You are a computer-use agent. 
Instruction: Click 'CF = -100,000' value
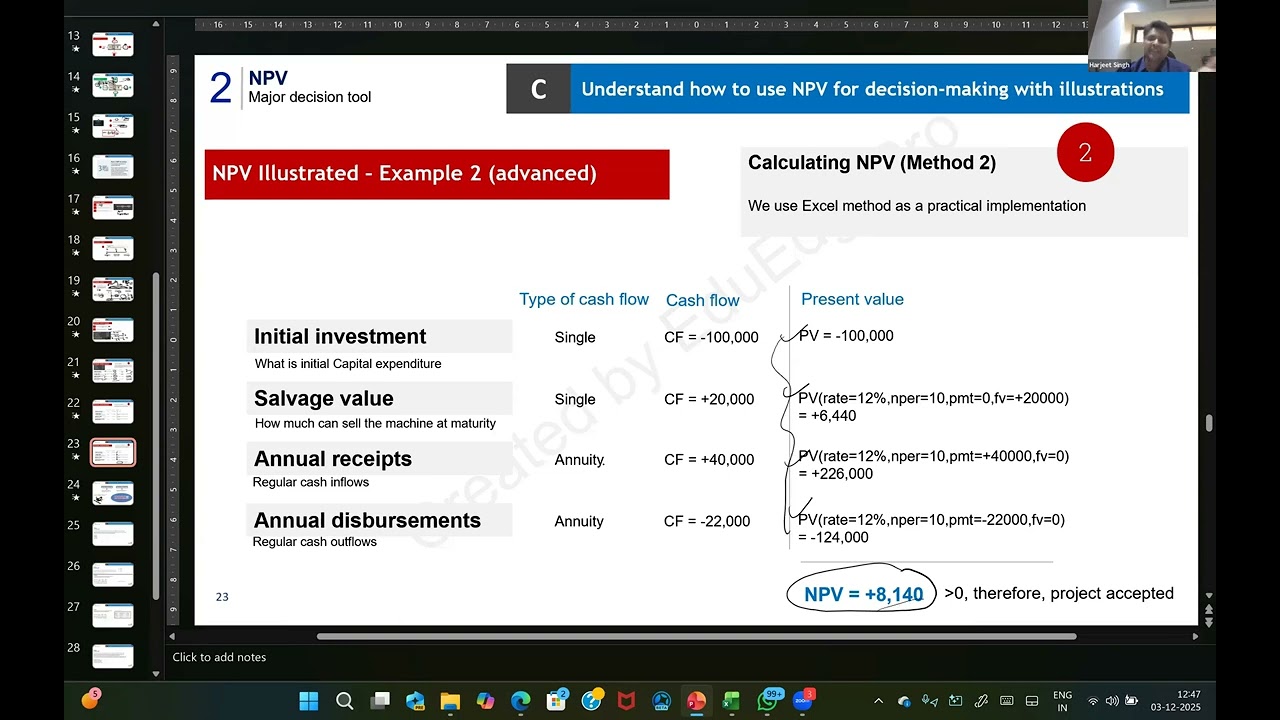(711, 337)
